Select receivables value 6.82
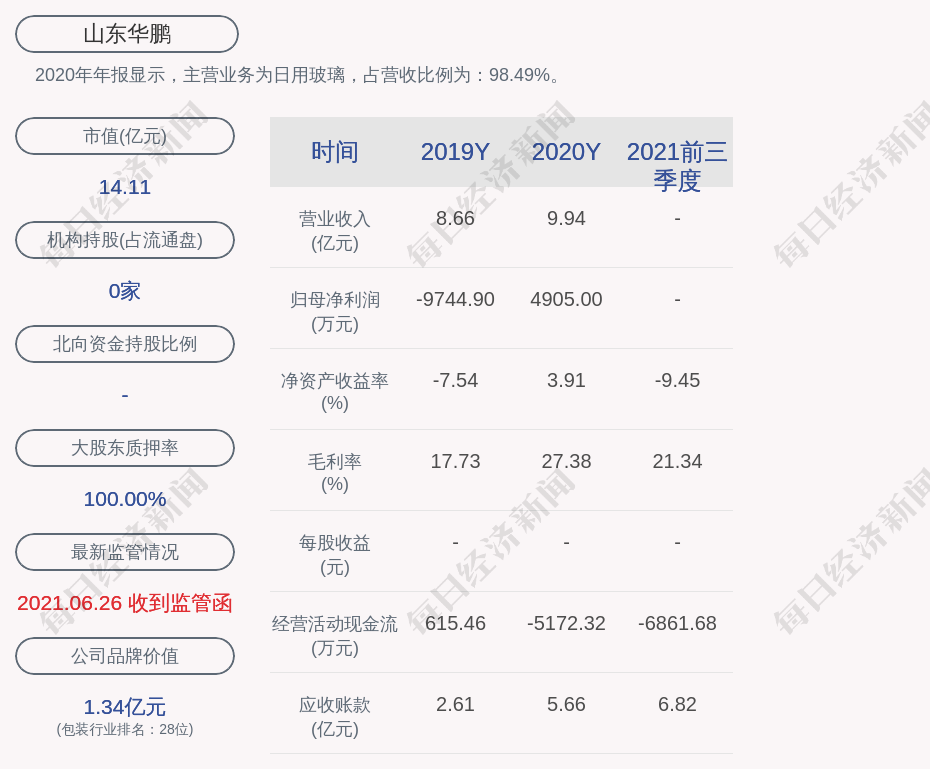The image size is (930, 769). 677,704
